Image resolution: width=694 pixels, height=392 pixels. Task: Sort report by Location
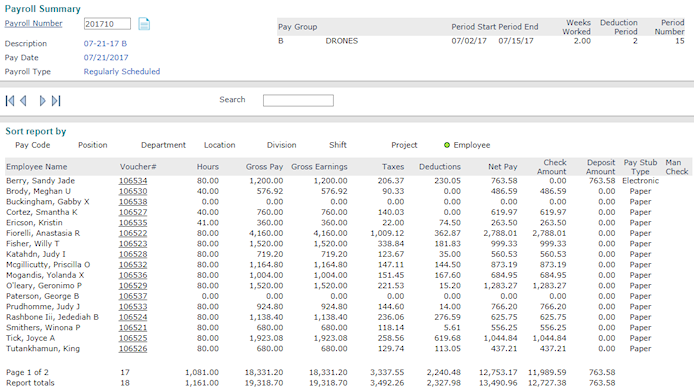[220, 145]
